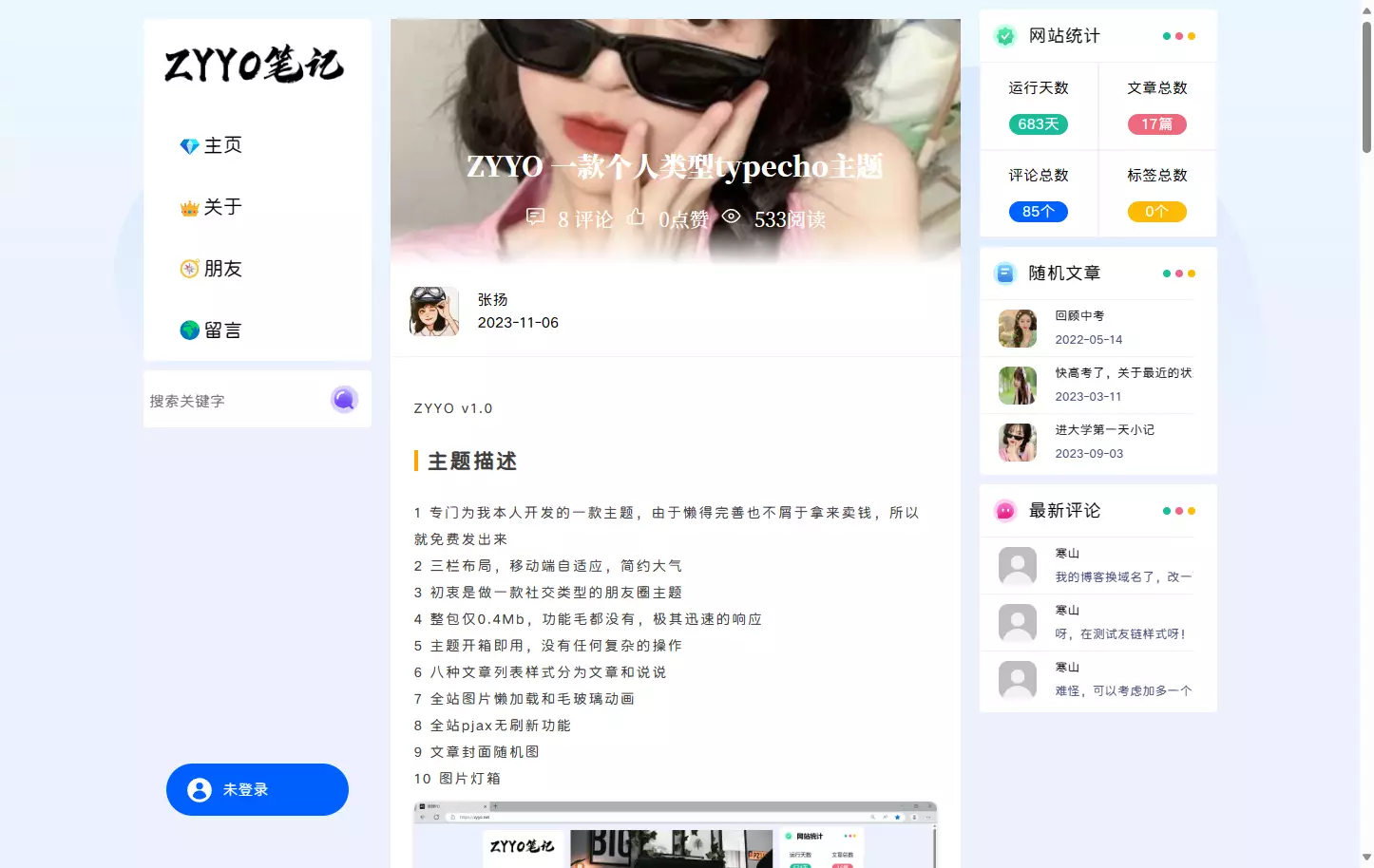The width and height of the screenshot is (1374, 868).
Task: Click the thumbs-up icon next to 0点赞
Action: click(x=636, y=217)
